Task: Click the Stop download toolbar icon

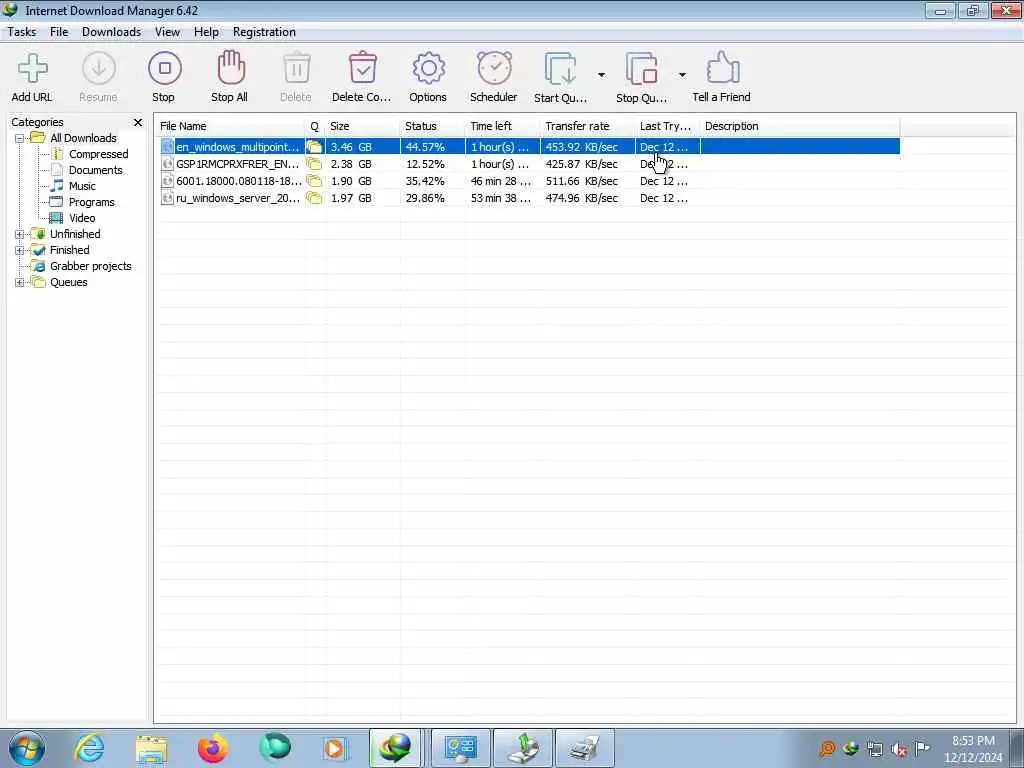Action: (x=164, y=69)
